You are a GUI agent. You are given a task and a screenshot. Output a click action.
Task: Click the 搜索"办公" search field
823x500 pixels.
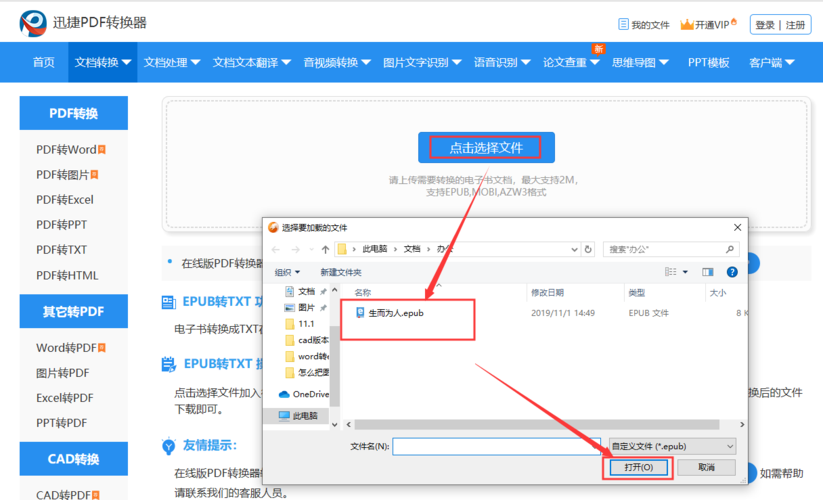point(671,249)
